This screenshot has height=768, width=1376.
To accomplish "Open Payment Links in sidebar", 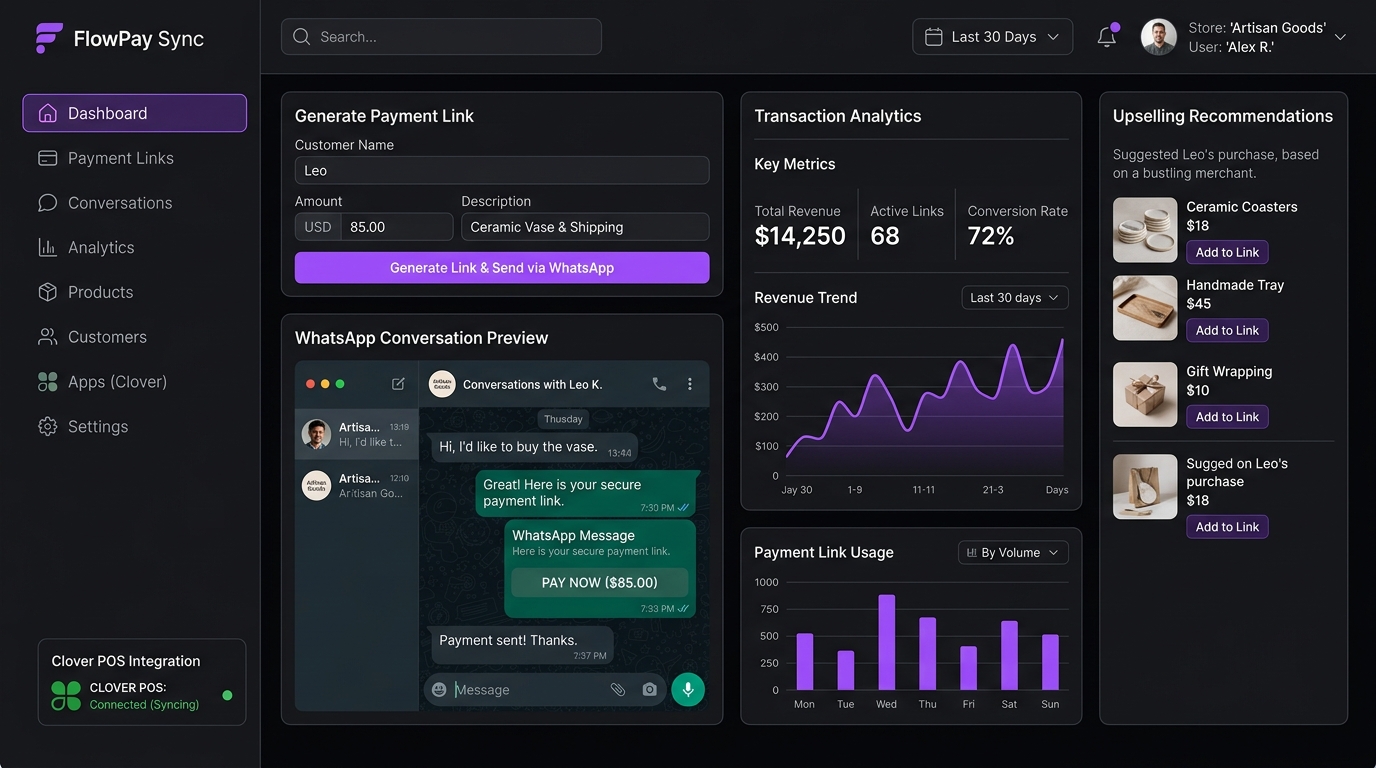I will (x=134, y=158).
